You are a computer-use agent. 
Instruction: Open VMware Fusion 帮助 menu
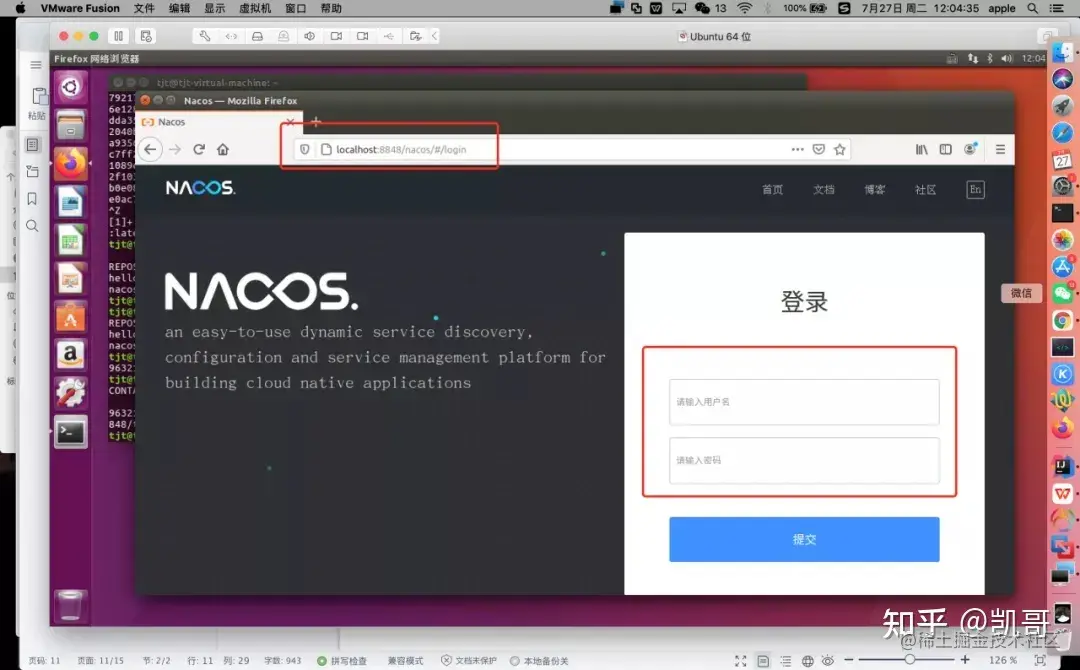tap(331, 8)
